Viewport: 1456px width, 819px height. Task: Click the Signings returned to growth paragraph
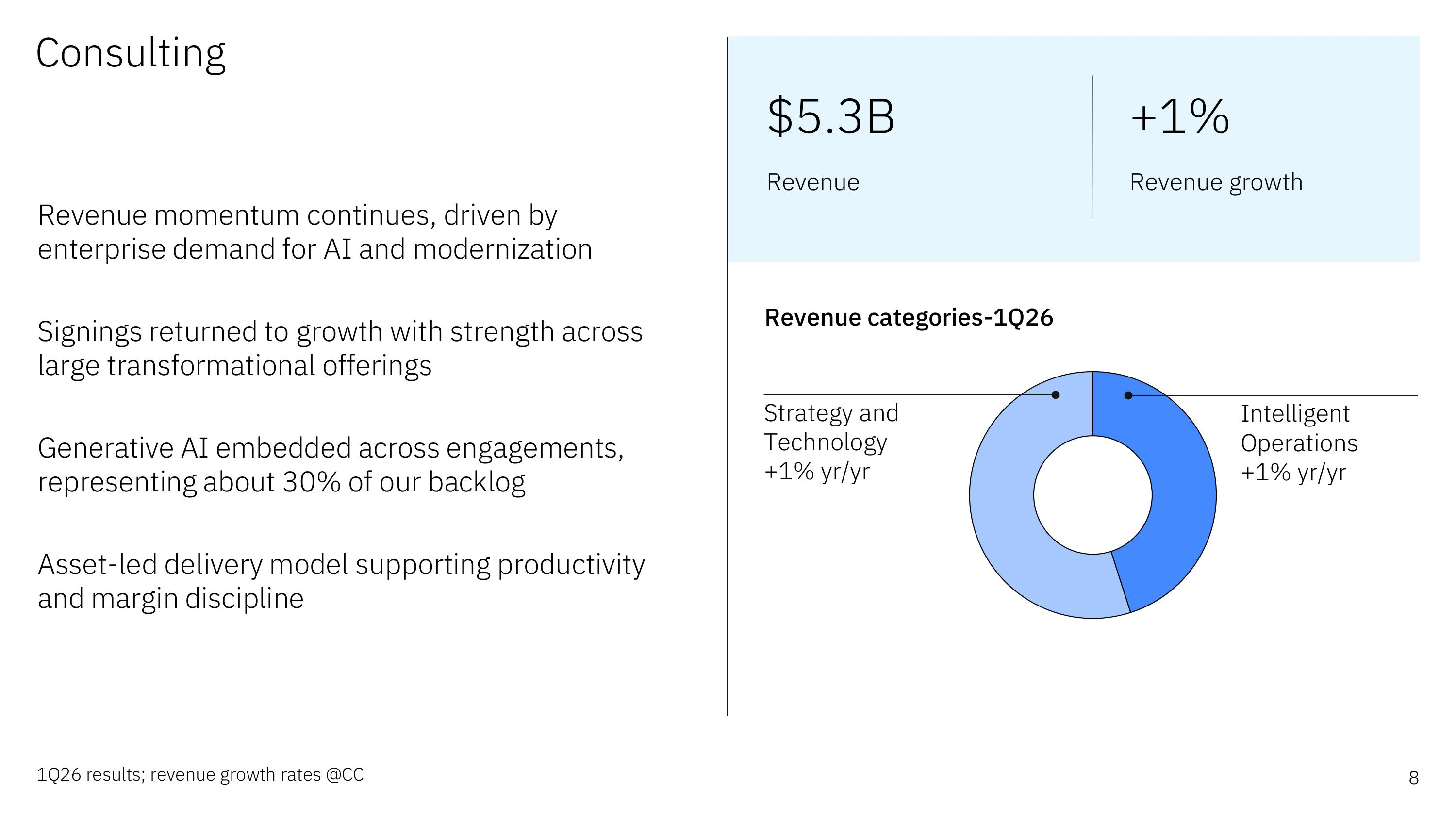(x=340, y=348)
